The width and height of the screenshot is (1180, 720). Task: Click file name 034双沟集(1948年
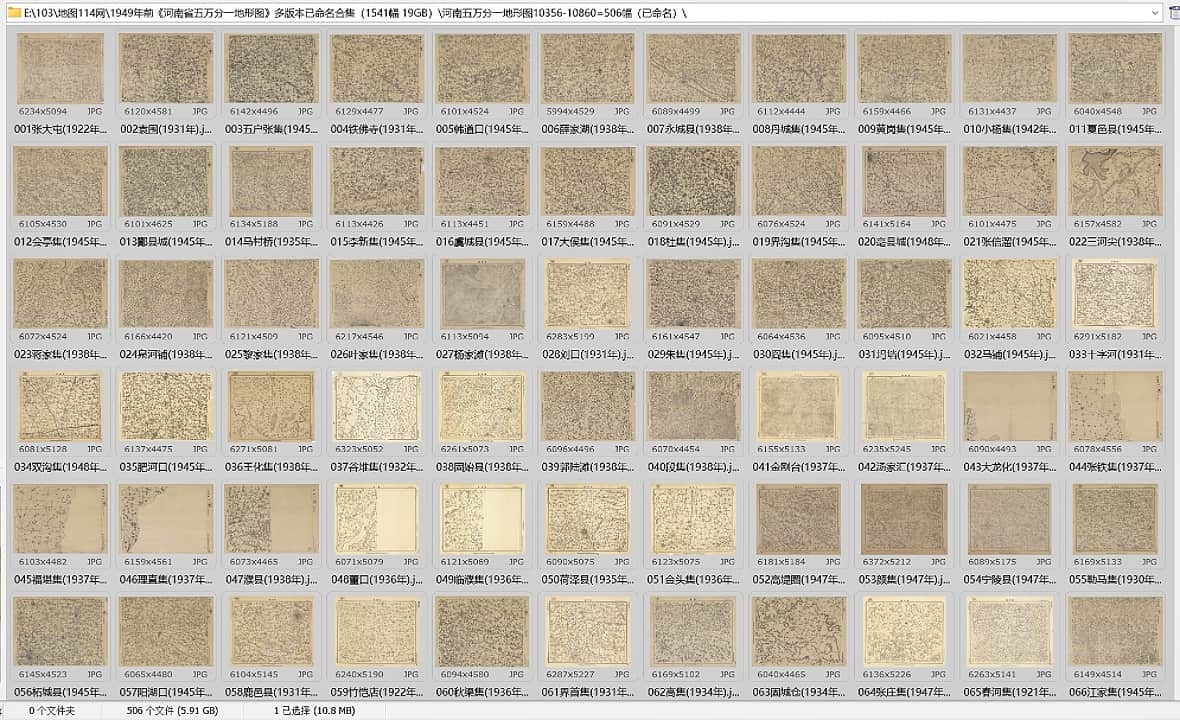coord(60,467)
